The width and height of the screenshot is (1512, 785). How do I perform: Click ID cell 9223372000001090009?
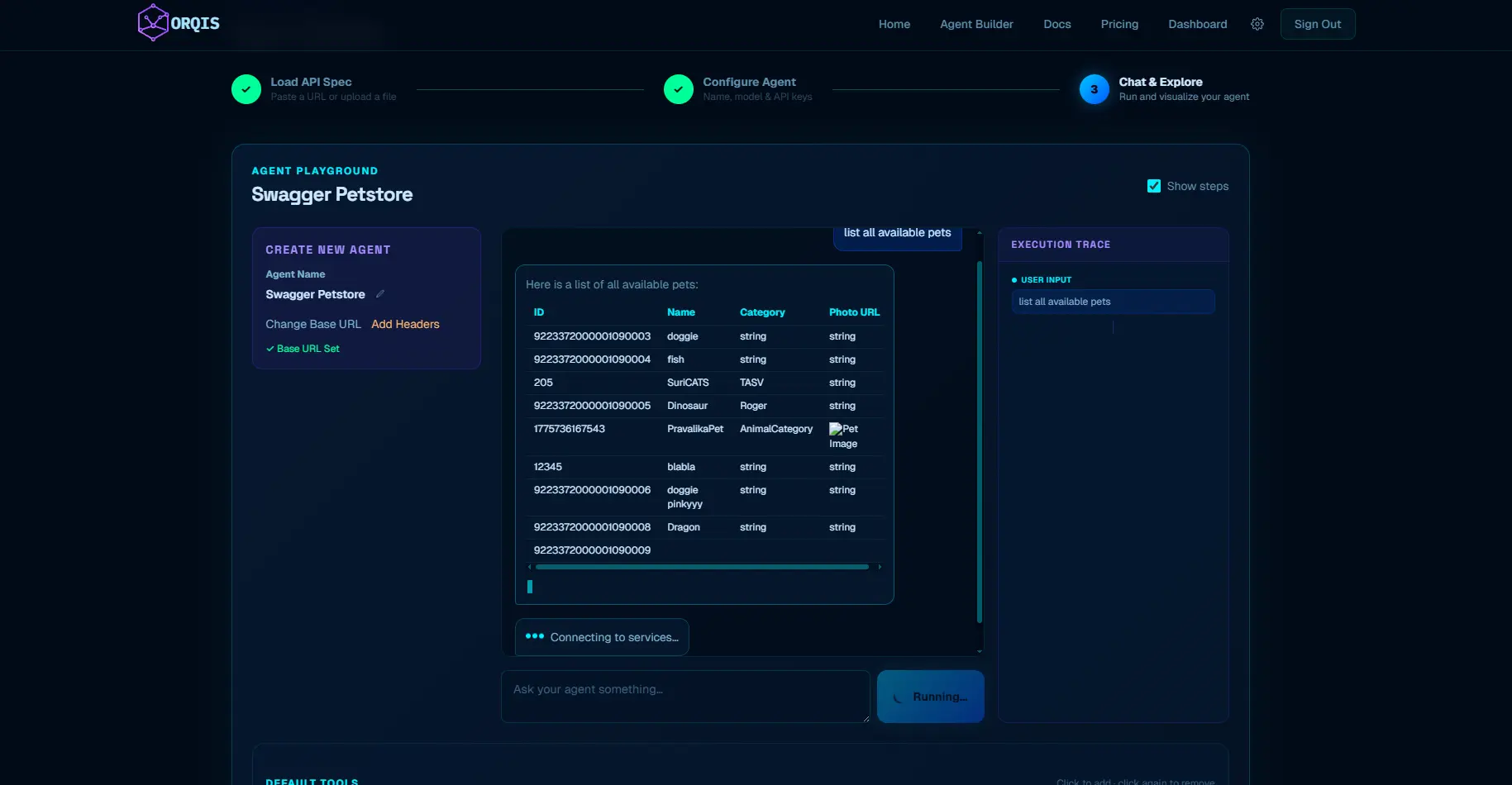pos(592,550)
